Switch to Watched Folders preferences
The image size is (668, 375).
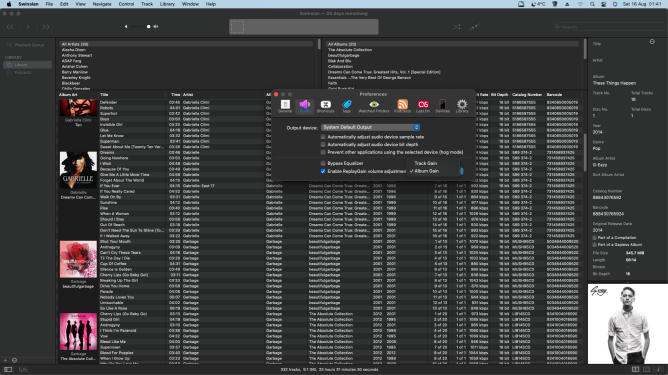click(374, 106)
